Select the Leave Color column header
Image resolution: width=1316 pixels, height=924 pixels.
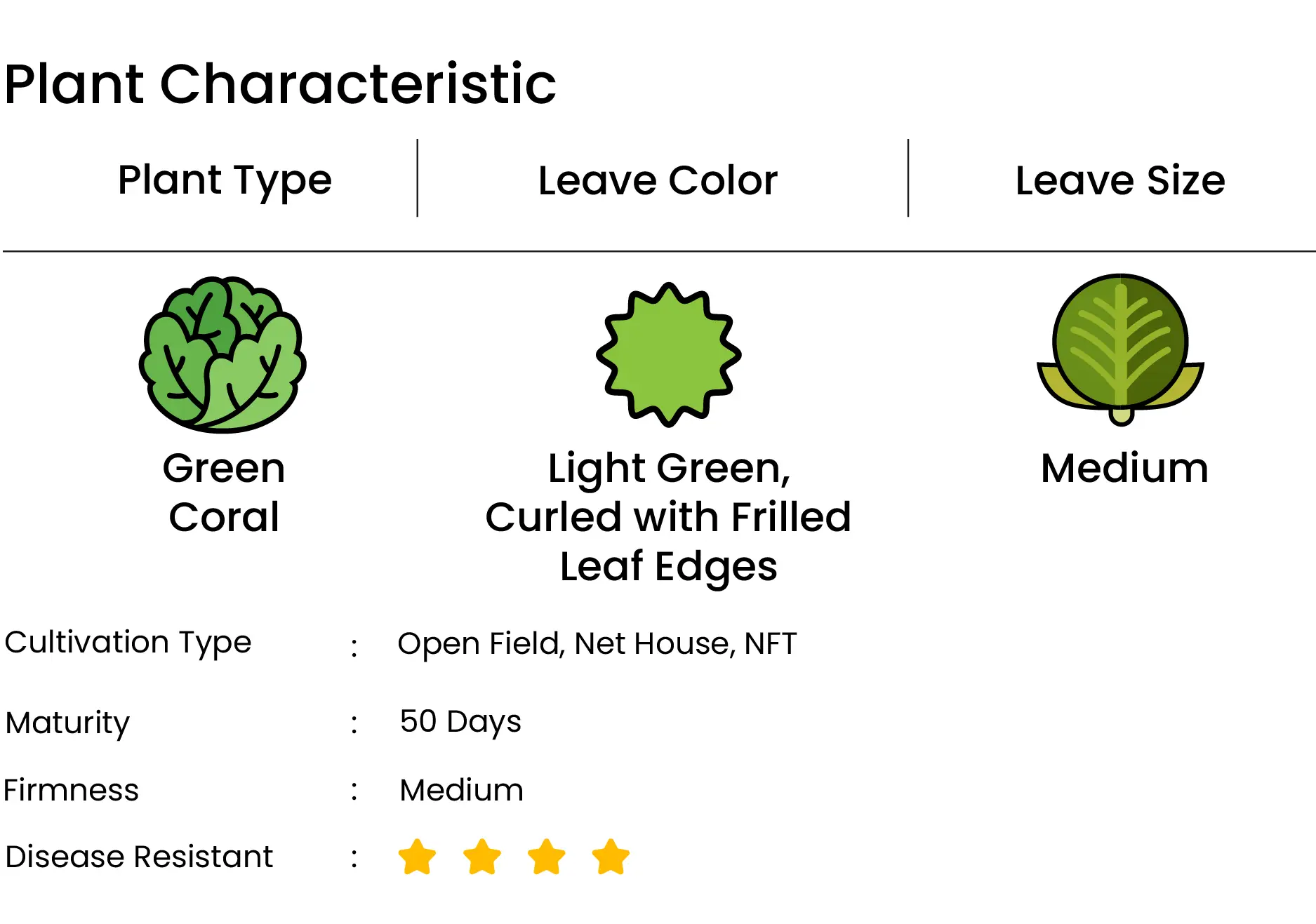[658, 180]
